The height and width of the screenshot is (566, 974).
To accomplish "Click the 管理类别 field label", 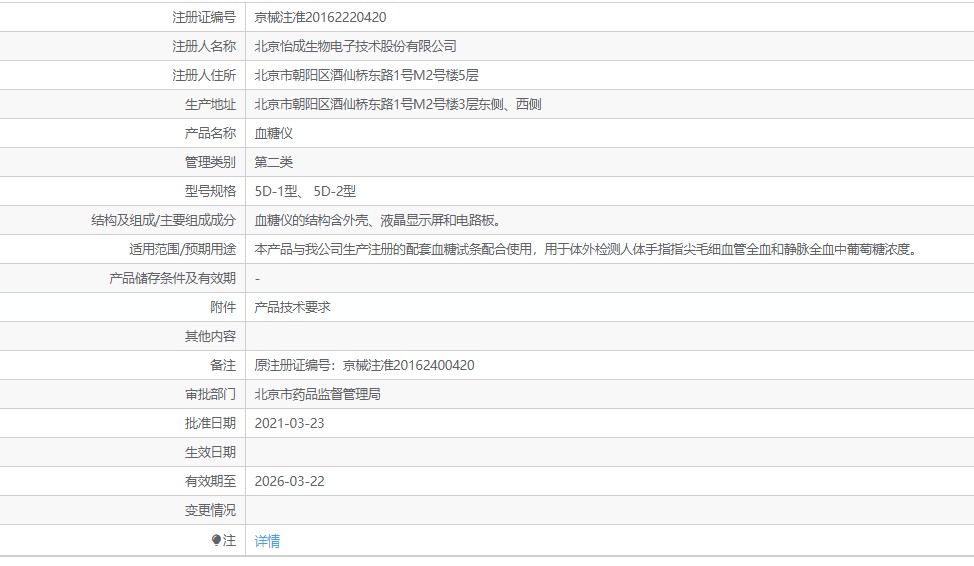I will (211, 162).
